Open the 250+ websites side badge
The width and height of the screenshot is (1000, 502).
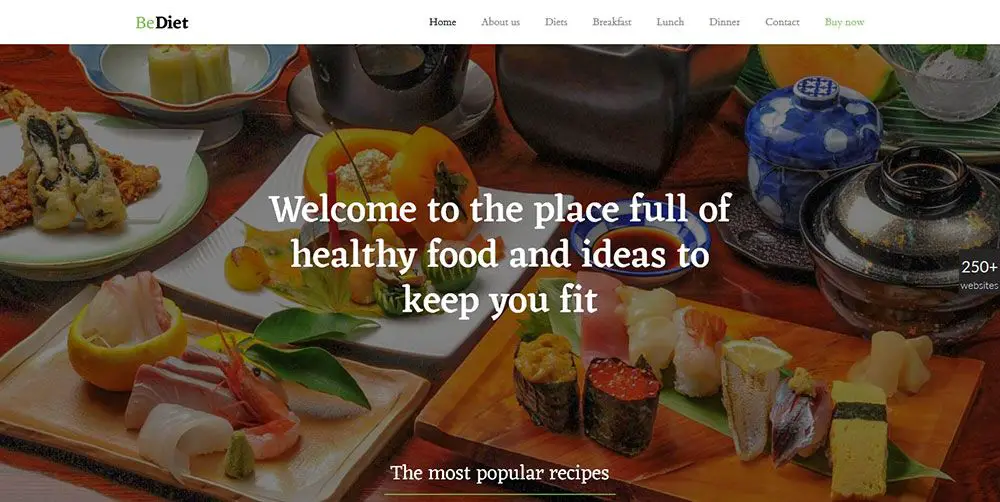(x=979, y=274)
